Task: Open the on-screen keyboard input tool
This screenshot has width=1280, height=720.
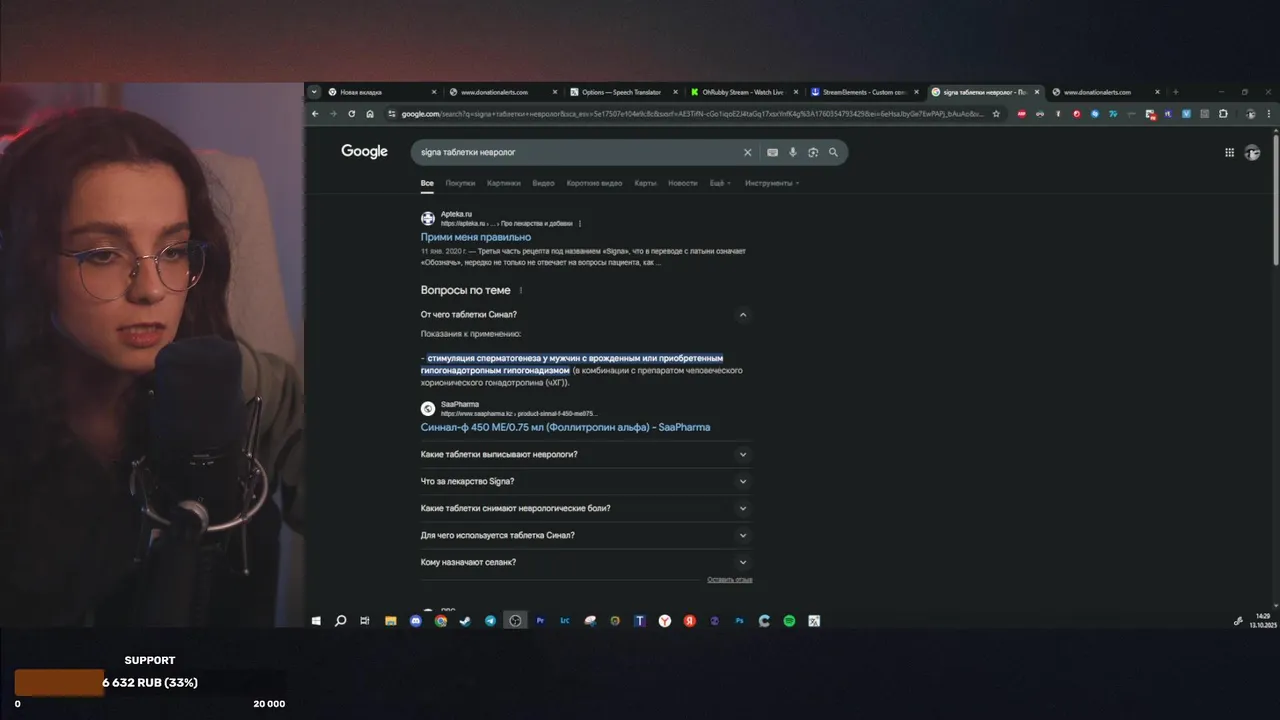Action: pyautogui.click(x=772, y=153)
